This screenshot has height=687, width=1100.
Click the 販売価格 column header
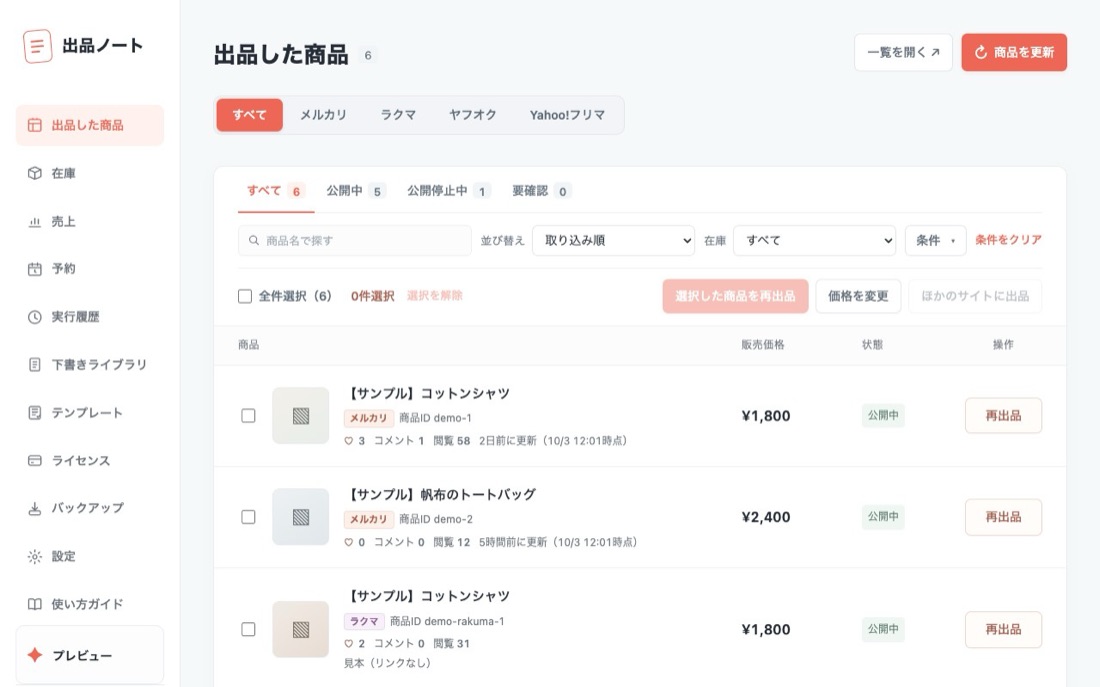(763, 345)
